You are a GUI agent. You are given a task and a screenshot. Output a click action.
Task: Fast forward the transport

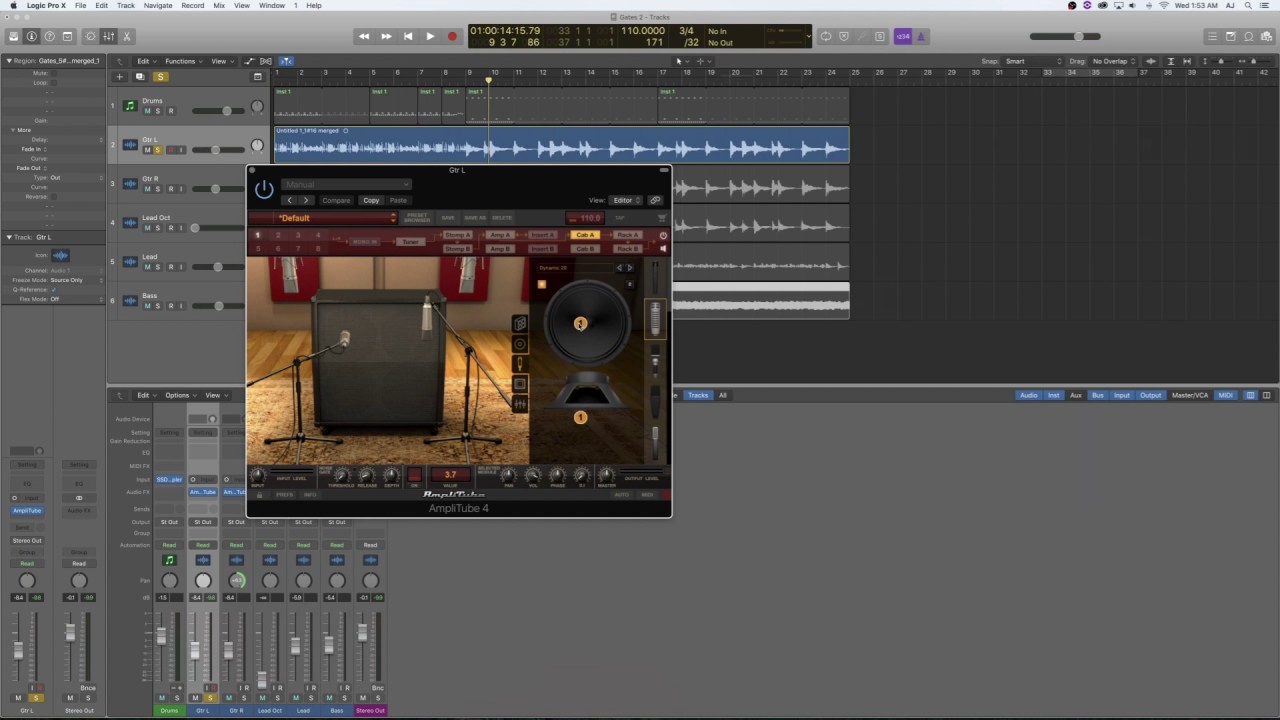386,37
